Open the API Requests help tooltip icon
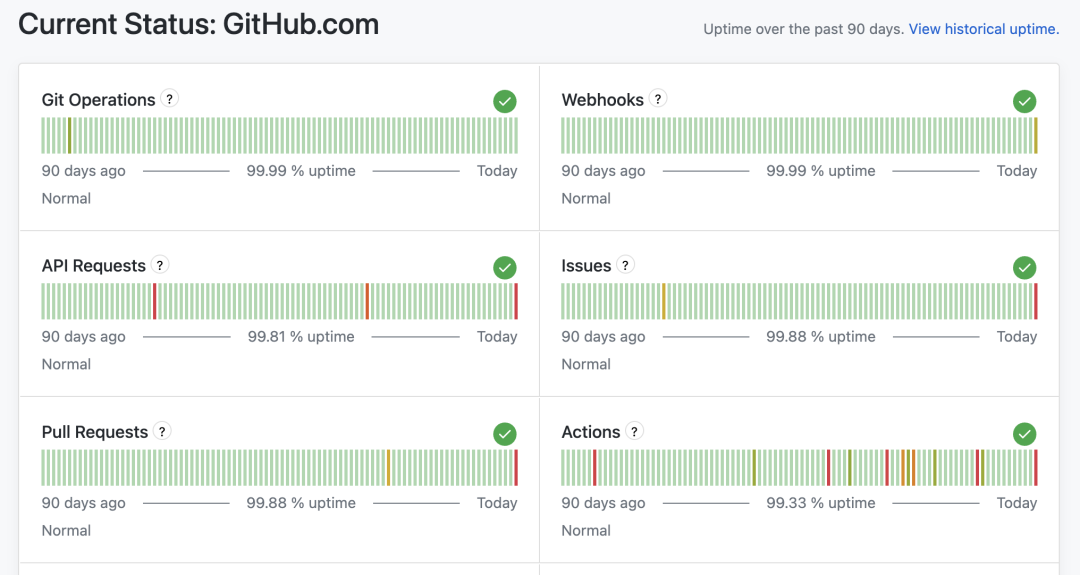This screenshot has height=575, width=1080. pos(160,264)
